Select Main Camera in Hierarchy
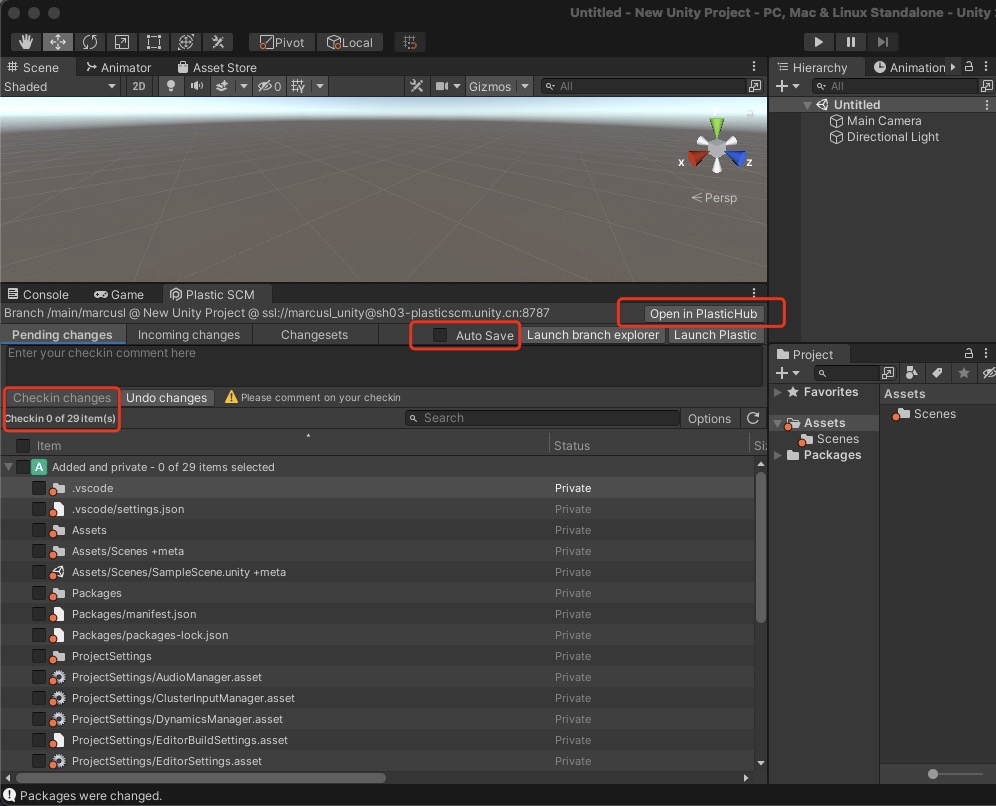Image resolution: width=996 pixels, height=806 pixels. 884,121
